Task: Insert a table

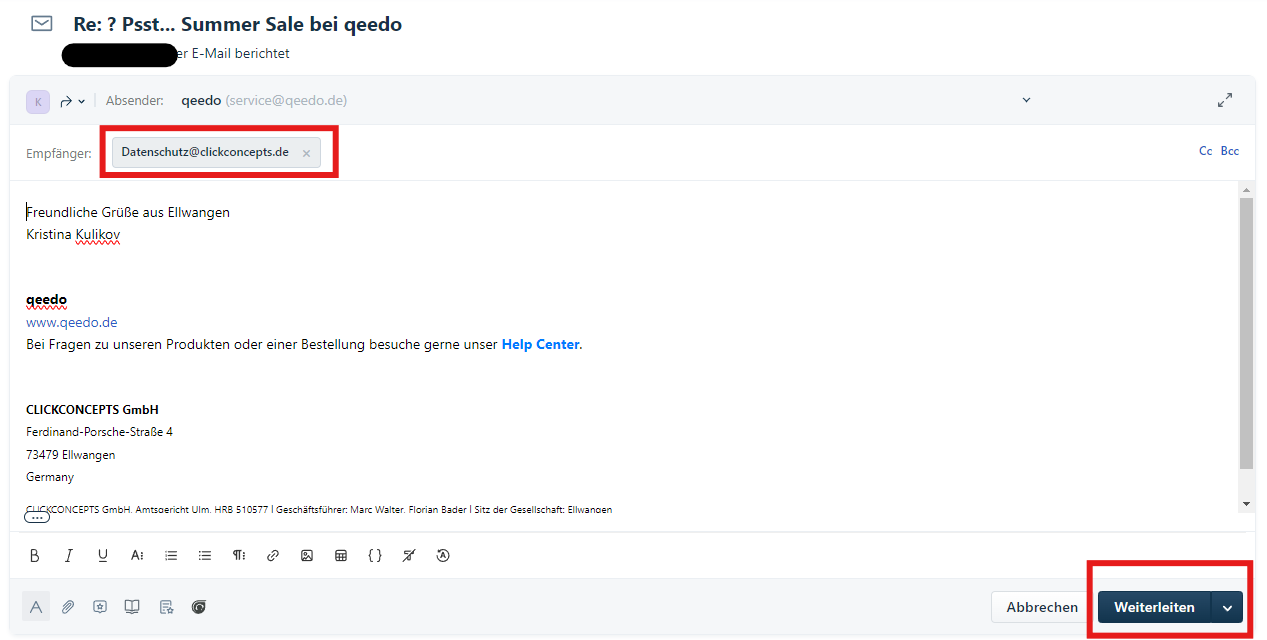Action: click(x=341, y=556)
